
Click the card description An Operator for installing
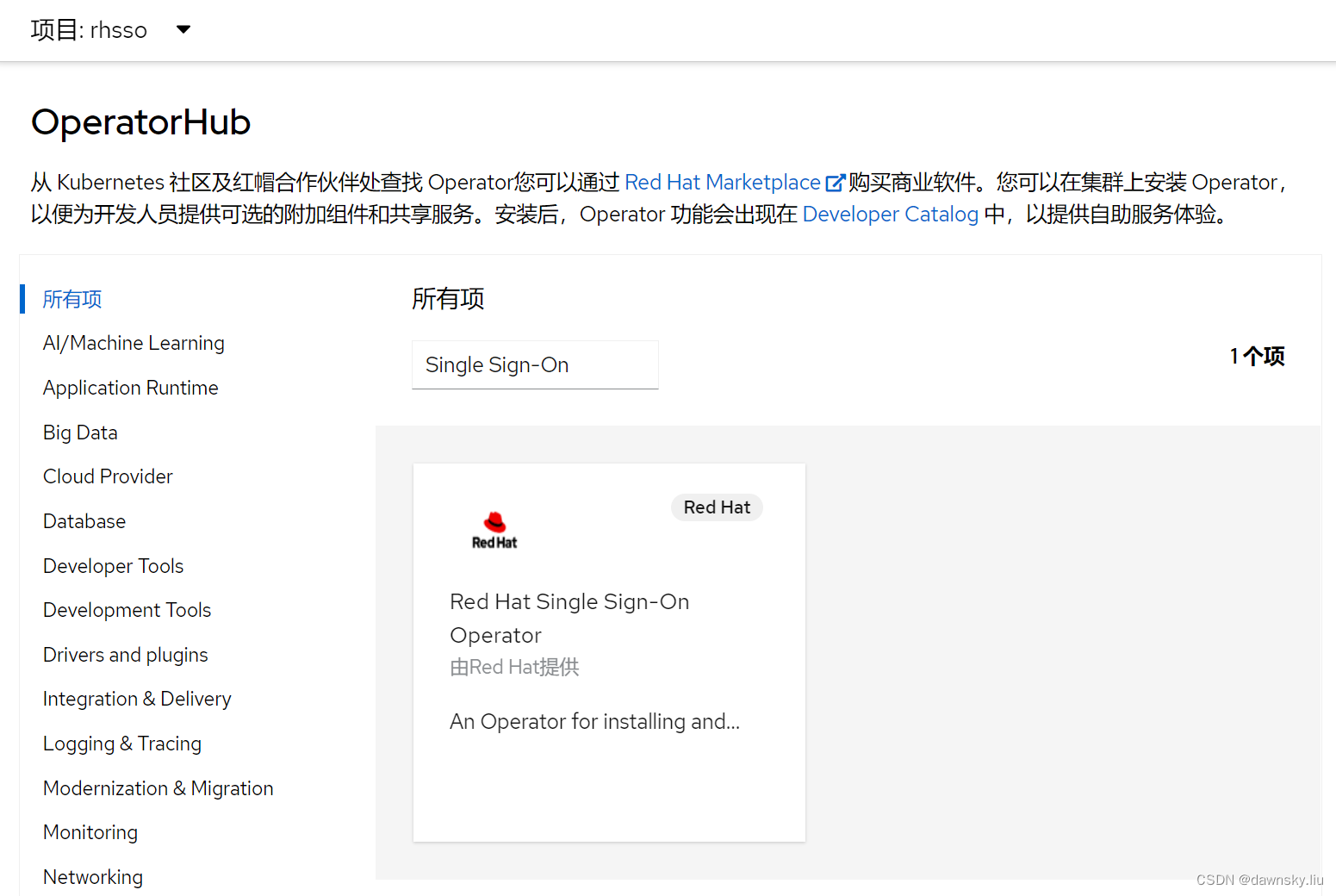point(594,722)
